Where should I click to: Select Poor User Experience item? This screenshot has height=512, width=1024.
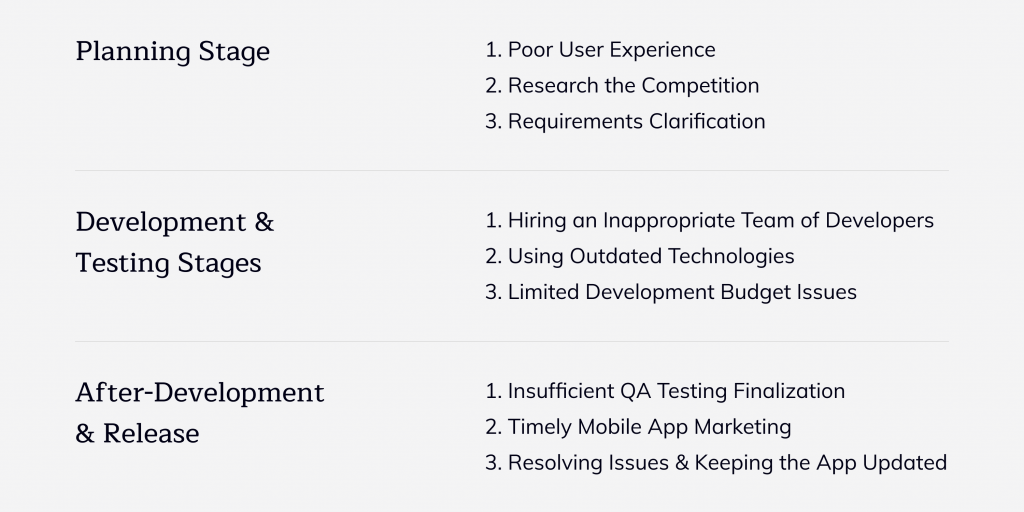point(600,50)
